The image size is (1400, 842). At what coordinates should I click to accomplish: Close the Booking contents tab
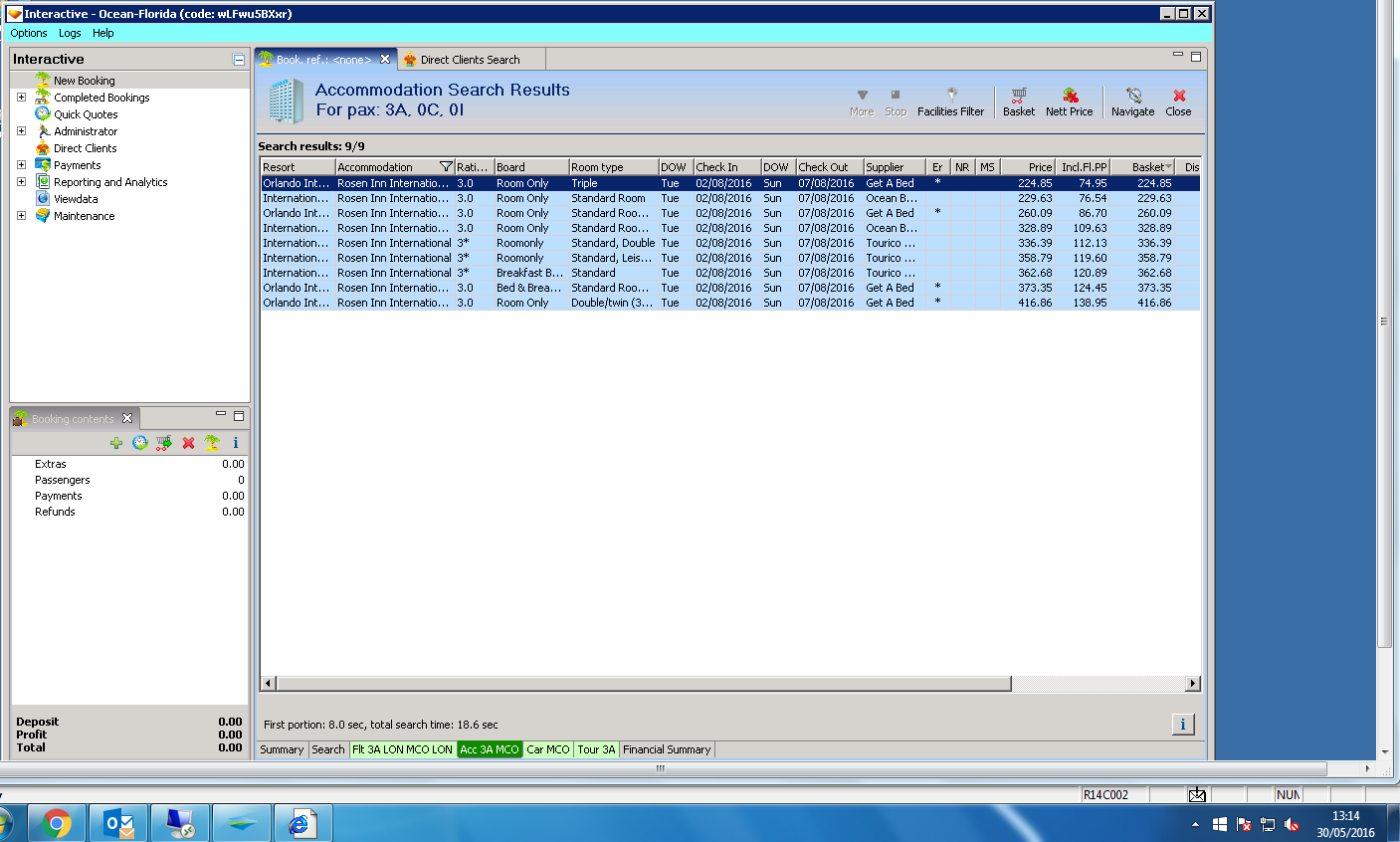pyautogui.click(x=127, y=418)
